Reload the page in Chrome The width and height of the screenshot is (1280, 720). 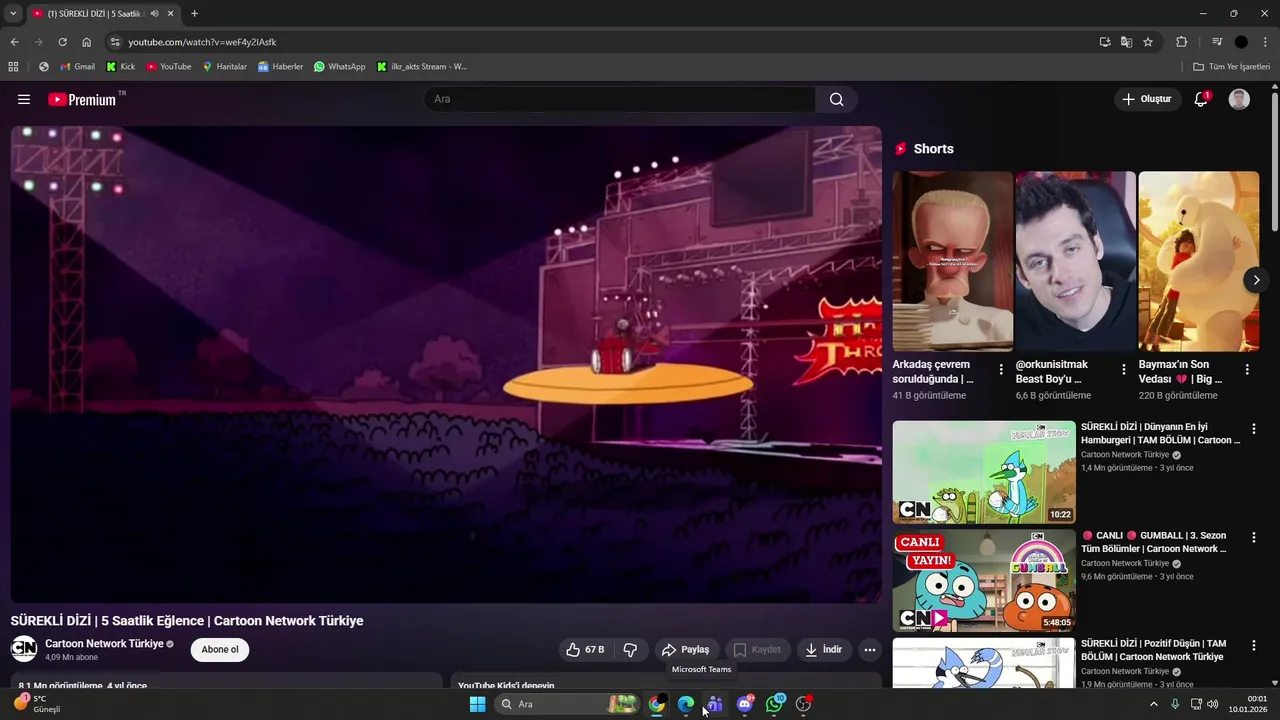pyautogui.click(x=62, y=42)
